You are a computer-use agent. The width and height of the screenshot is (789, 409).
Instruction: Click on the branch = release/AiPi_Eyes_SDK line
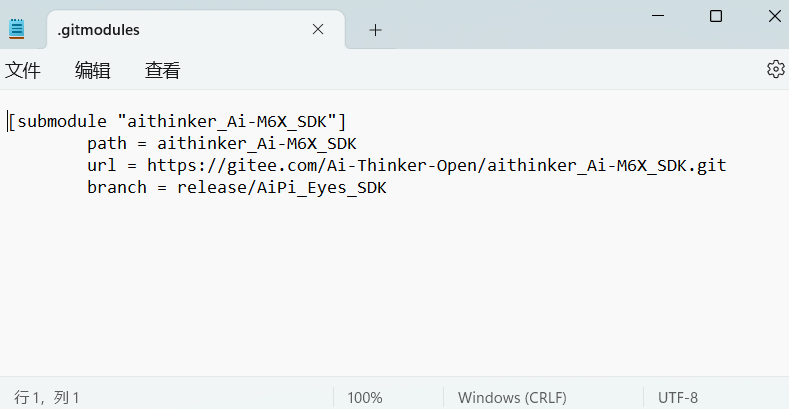236,188
